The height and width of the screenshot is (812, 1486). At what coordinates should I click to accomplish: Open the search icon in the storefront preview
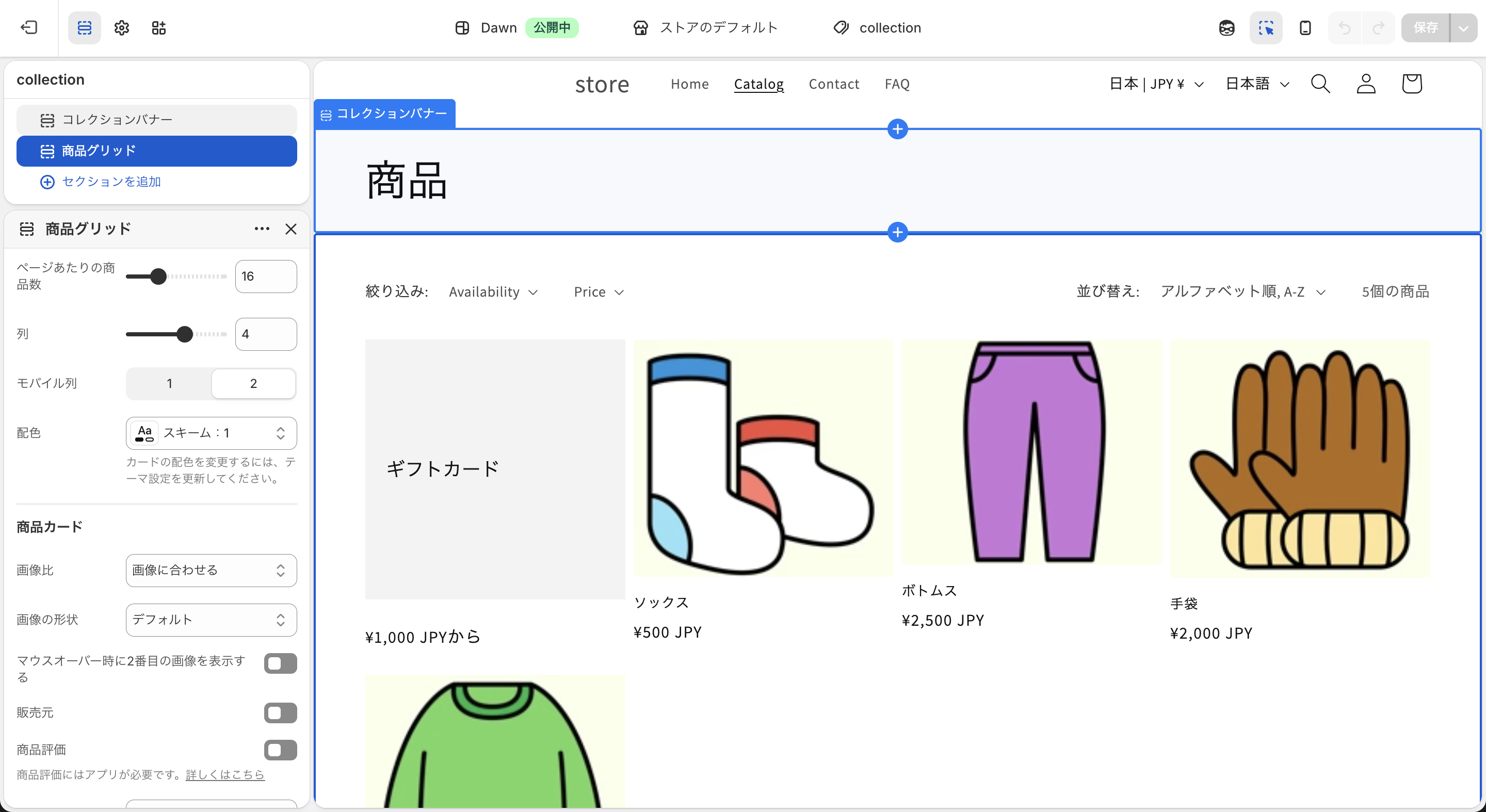1320,84
